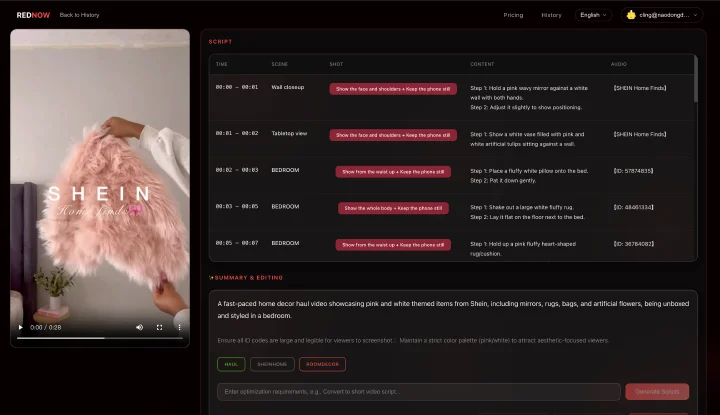
Task: Click the script table scrollbar
Action: pos(696,79)
